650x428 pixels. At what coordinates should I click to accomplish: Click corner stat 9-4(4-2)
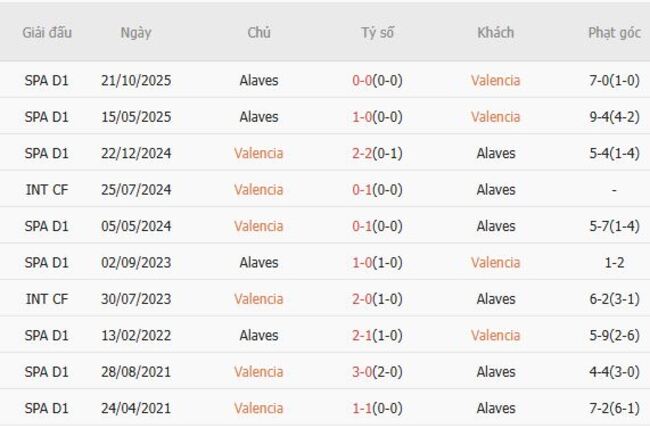[x=614, y=117]
